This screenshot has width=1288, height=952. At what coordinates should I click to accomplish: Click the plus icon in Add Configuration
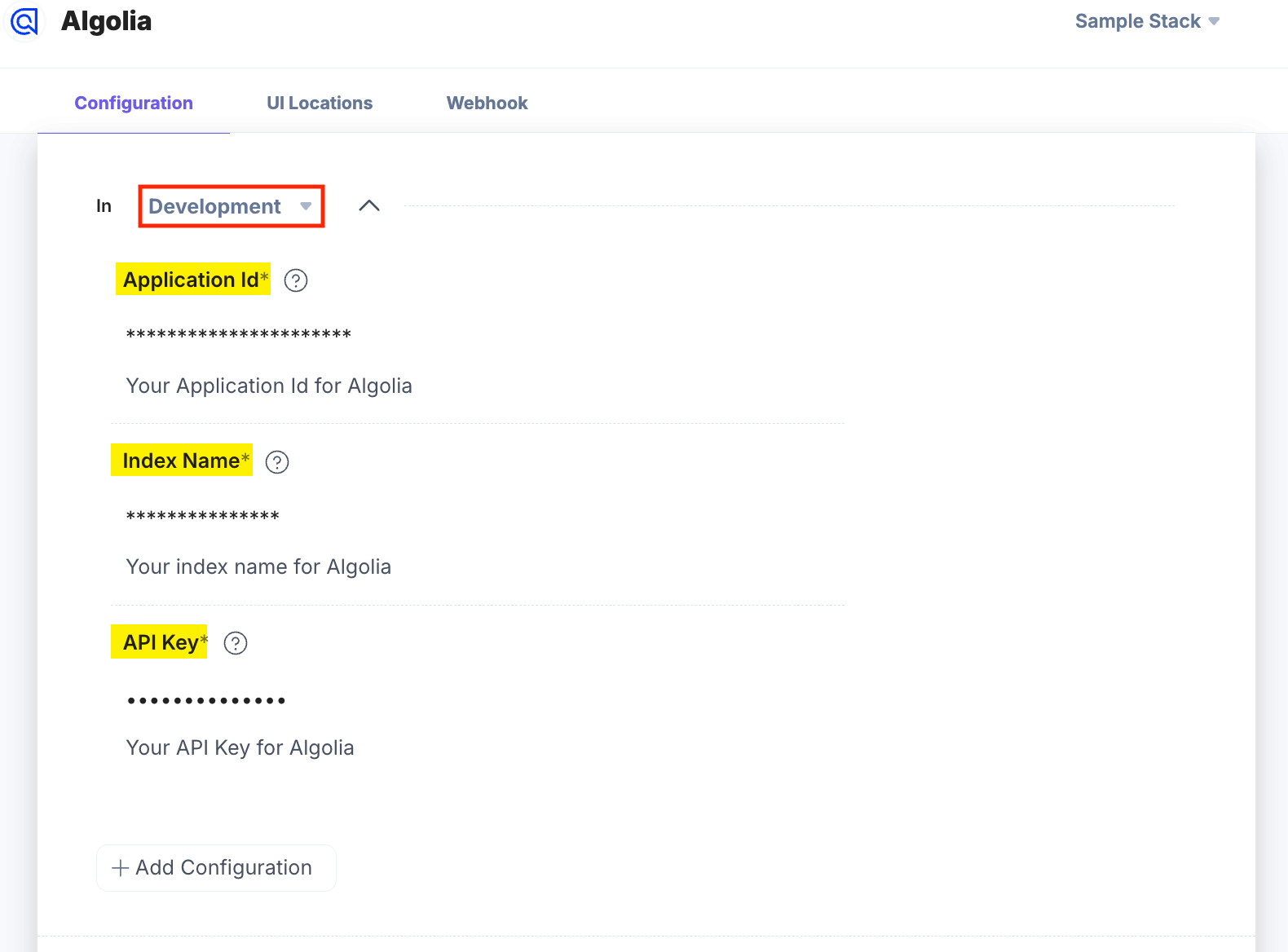pyautogui.click(x=120, y=868)
